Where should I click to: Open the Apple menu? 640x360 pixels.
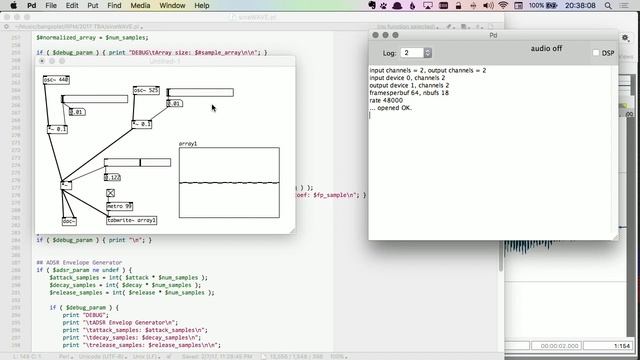coord(13,5)
